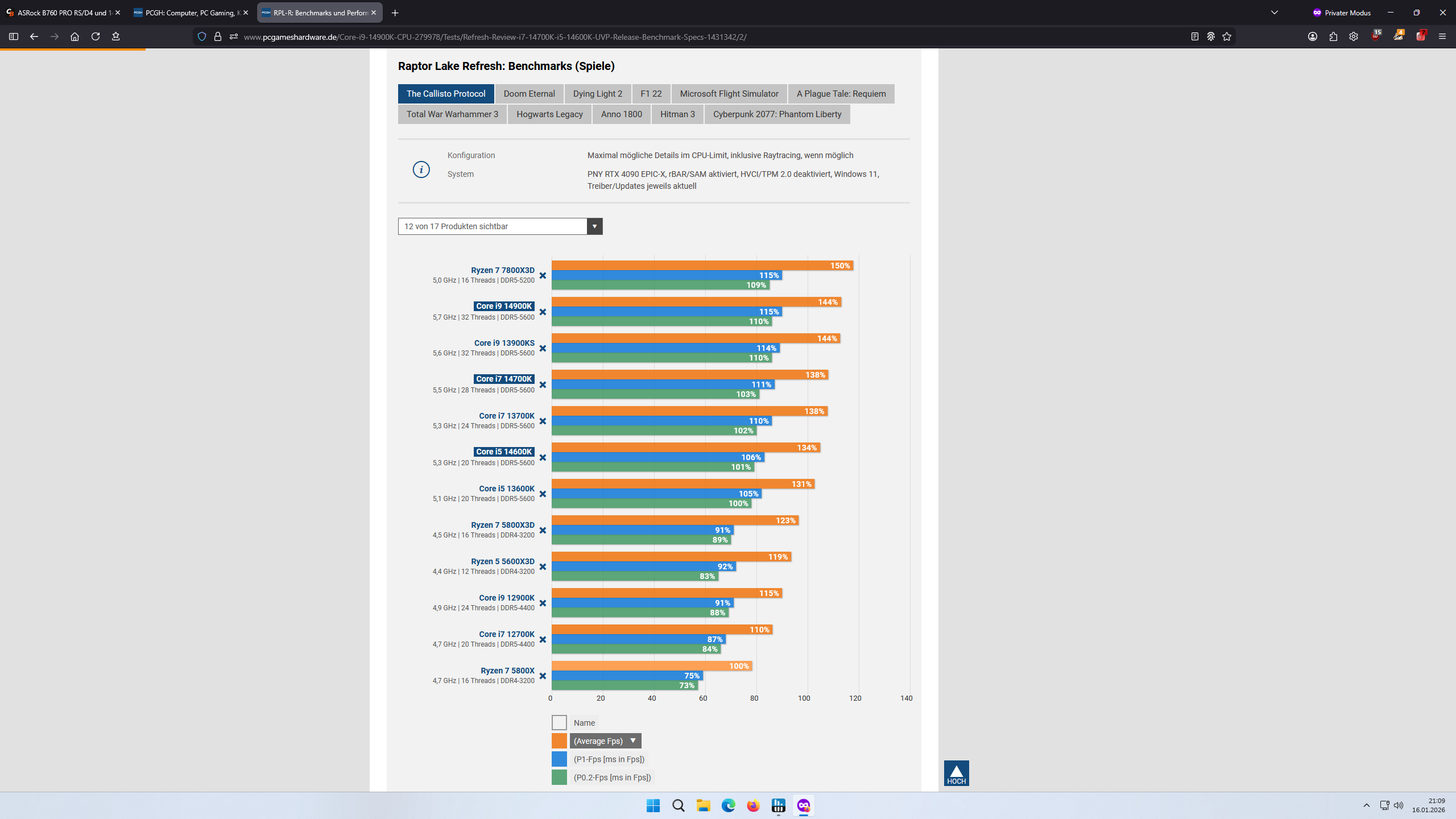Expand the Average Fps metric dropdown
Screen dimensions: 1456x819
(605, 741)
